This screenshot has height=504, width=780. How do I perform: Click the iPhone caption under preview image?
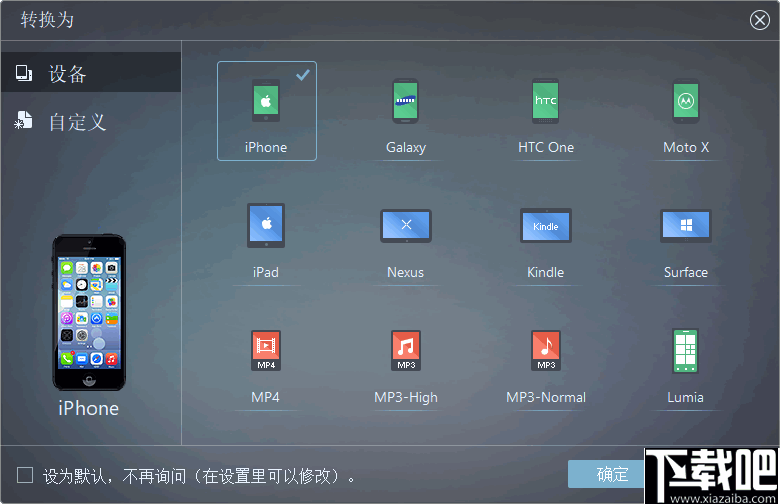point(89,408)
